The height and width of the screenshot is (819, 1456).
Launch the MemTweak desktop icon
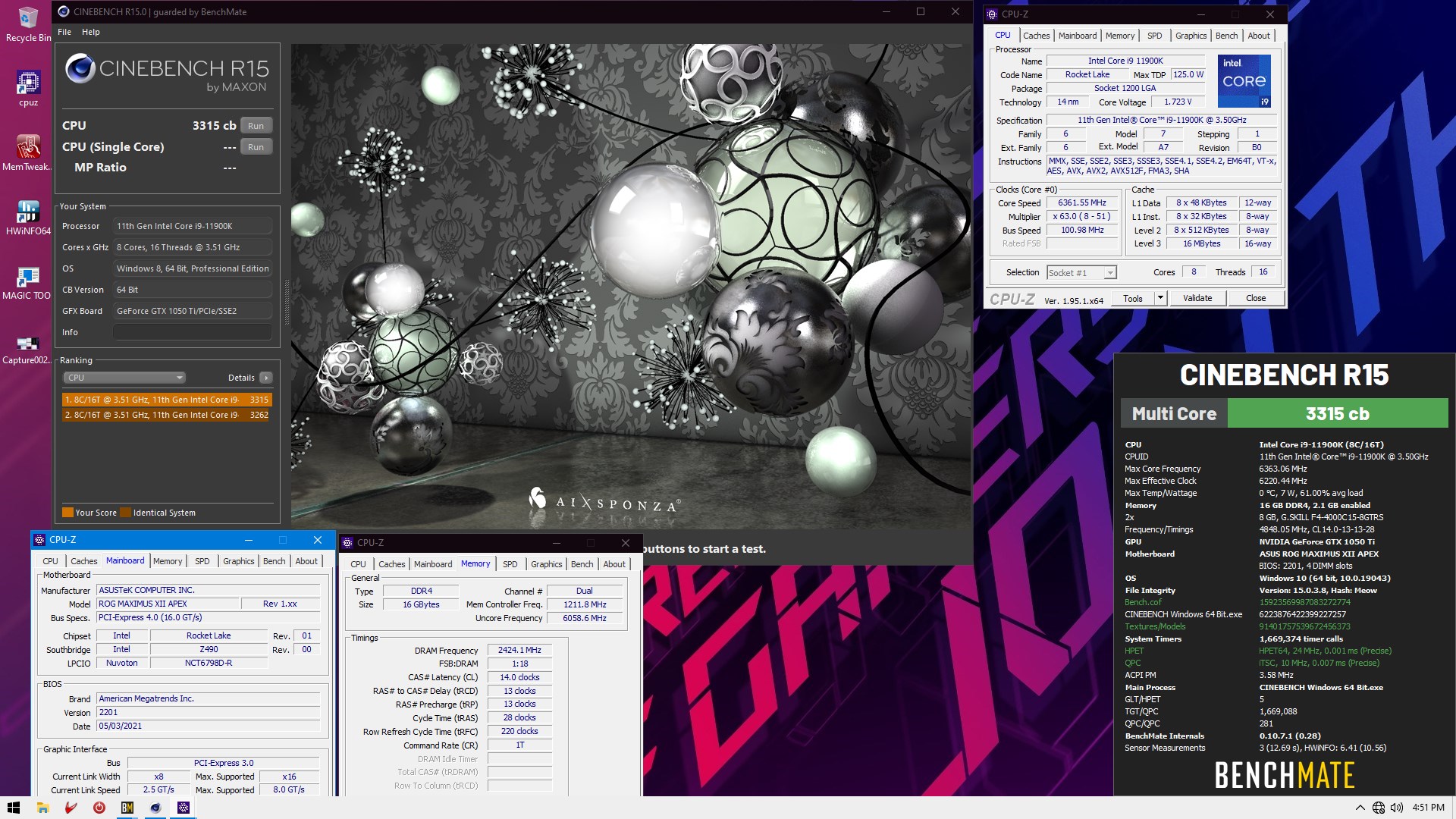27,152
